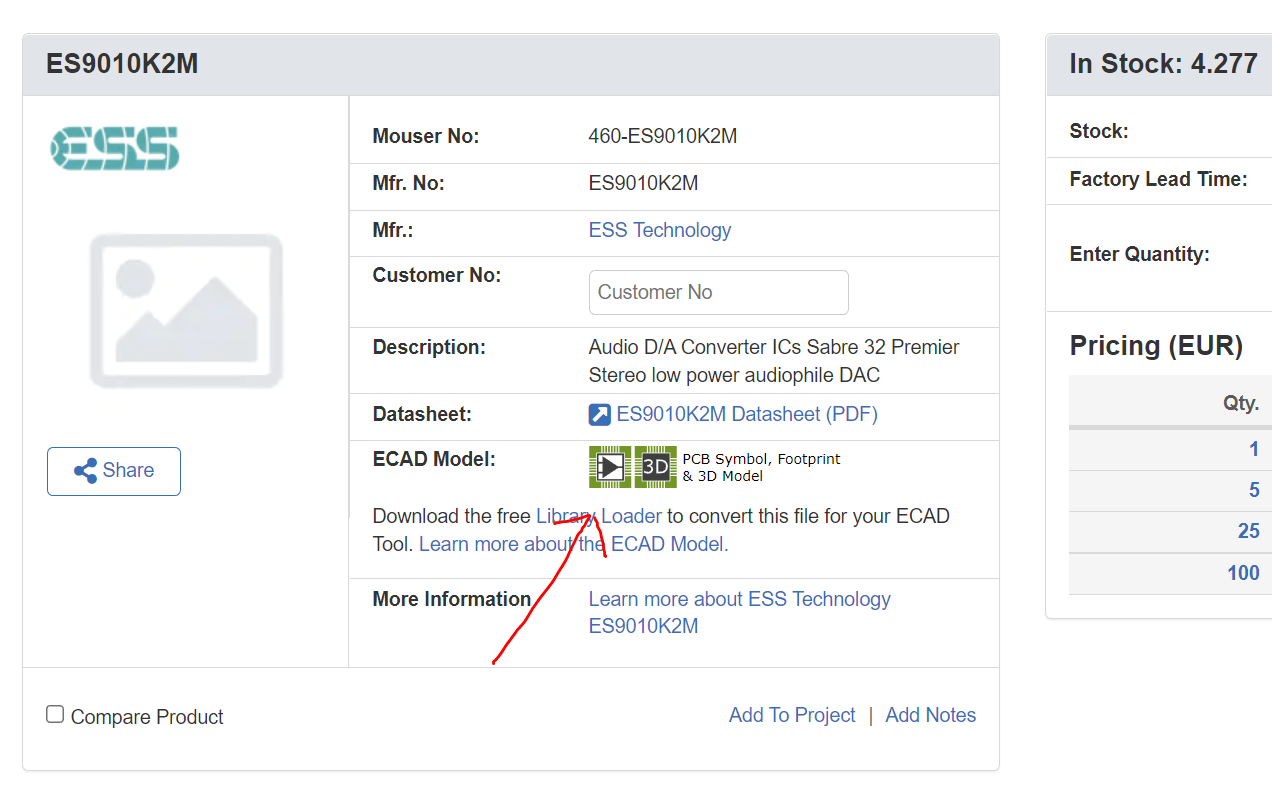Click the Add To Project link
This screenshot has height=796, width=1272.
(x=792, y=715)
